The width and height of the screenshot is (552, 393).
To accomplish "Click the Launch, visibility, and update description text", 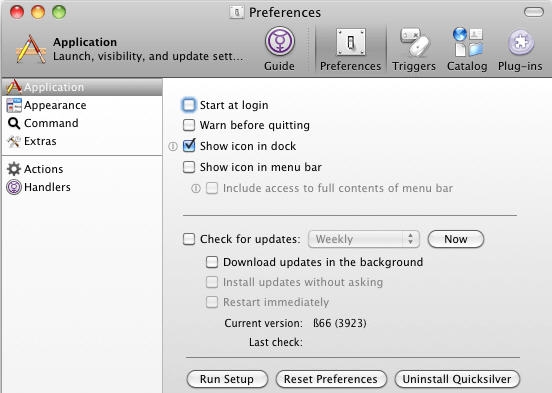I will (148, 56).
